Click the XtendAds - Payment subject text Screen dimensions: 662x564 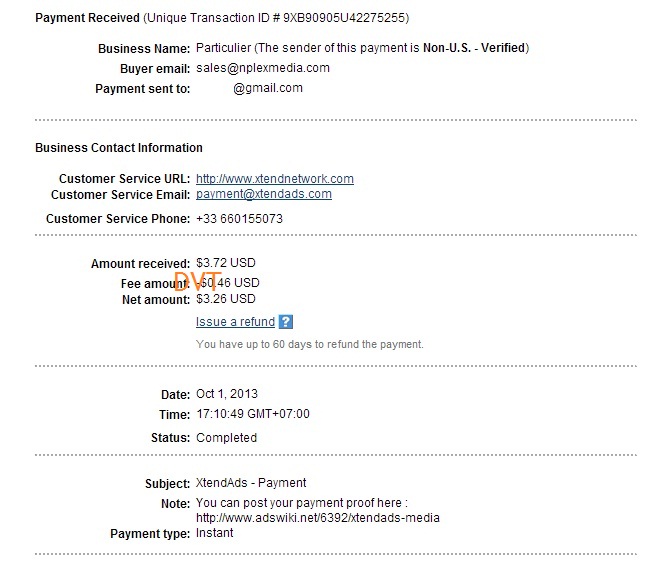pos(251,483)
